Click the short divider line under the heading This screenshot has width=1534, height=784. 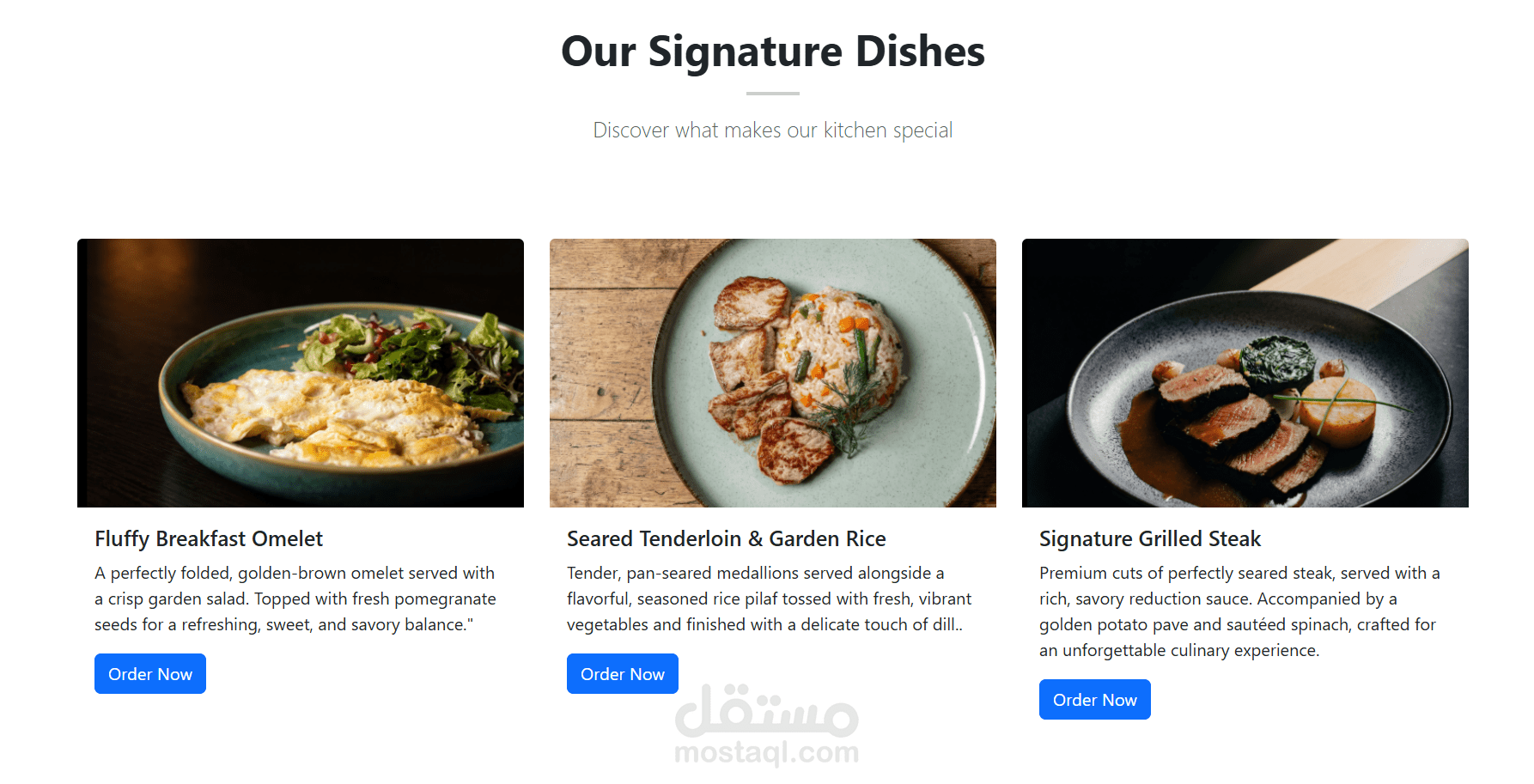[773, 93]
